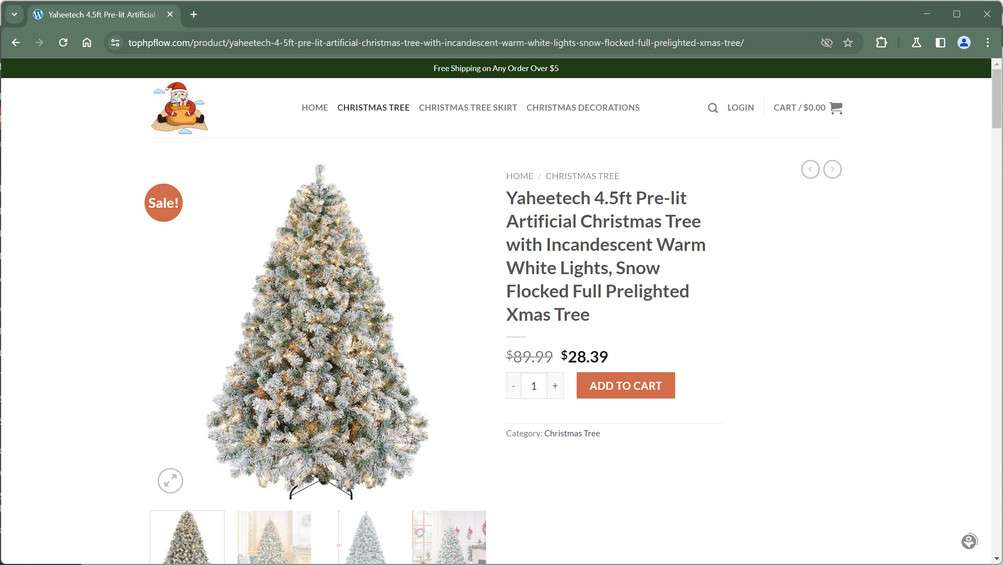Image resolution: width=1003 pixels, height=565 pixels.
Task: Go to next product arrow
Action: tap(832, 170)
